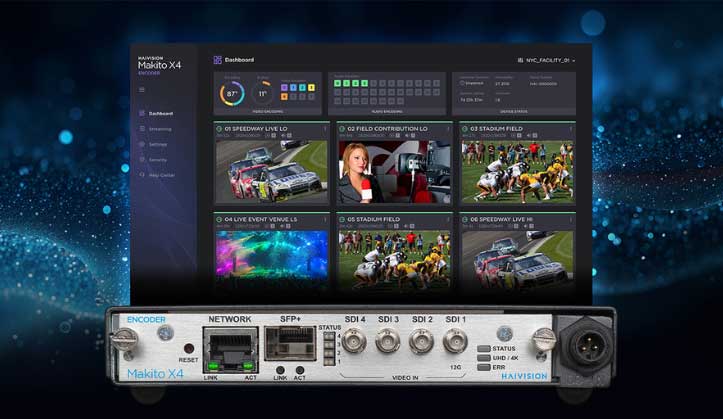Toggle the yellow video encoder 4 square
Screen dimensions: 723x419
point(313,87)
